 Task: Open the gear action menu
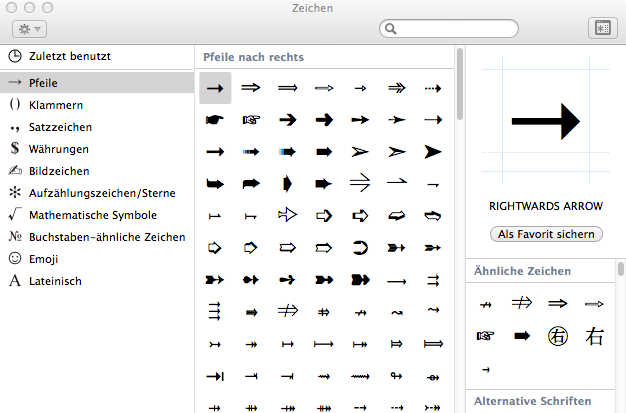(29, 29)
